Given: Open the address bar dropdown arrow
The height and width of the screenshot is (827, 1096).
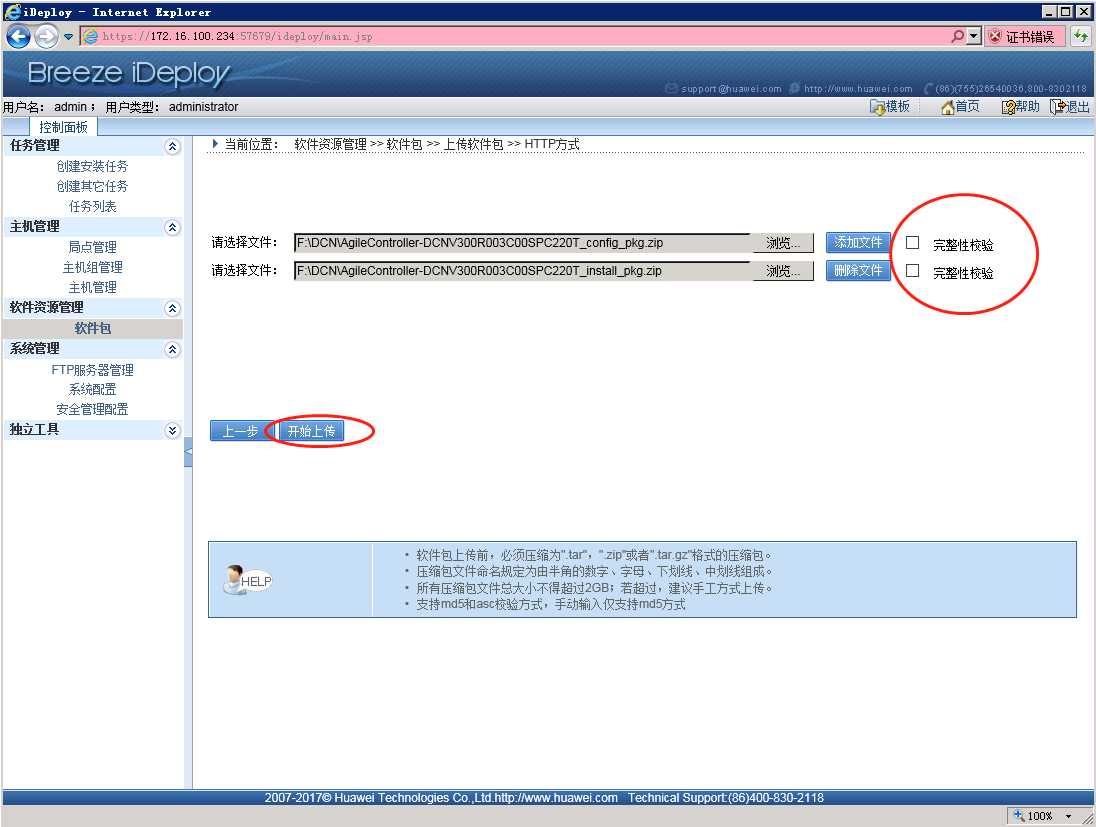Looking at the screenshot, I should (x=974, y=36).
